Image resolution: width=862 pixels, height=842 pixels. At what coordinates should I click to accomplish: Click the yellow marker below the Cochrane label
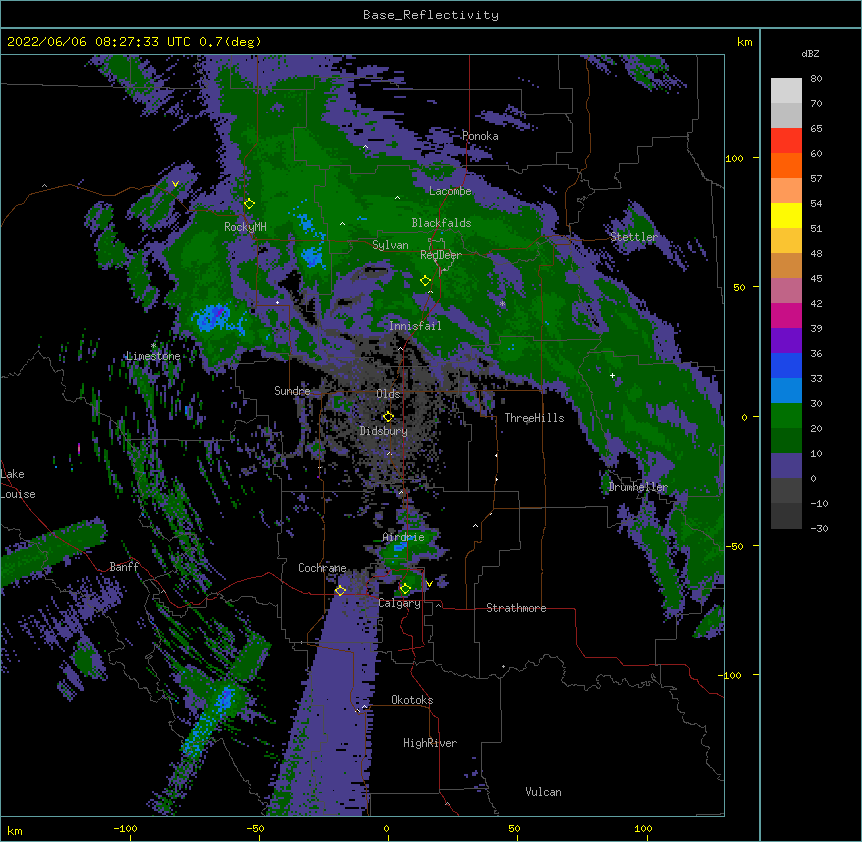point(340,591)
